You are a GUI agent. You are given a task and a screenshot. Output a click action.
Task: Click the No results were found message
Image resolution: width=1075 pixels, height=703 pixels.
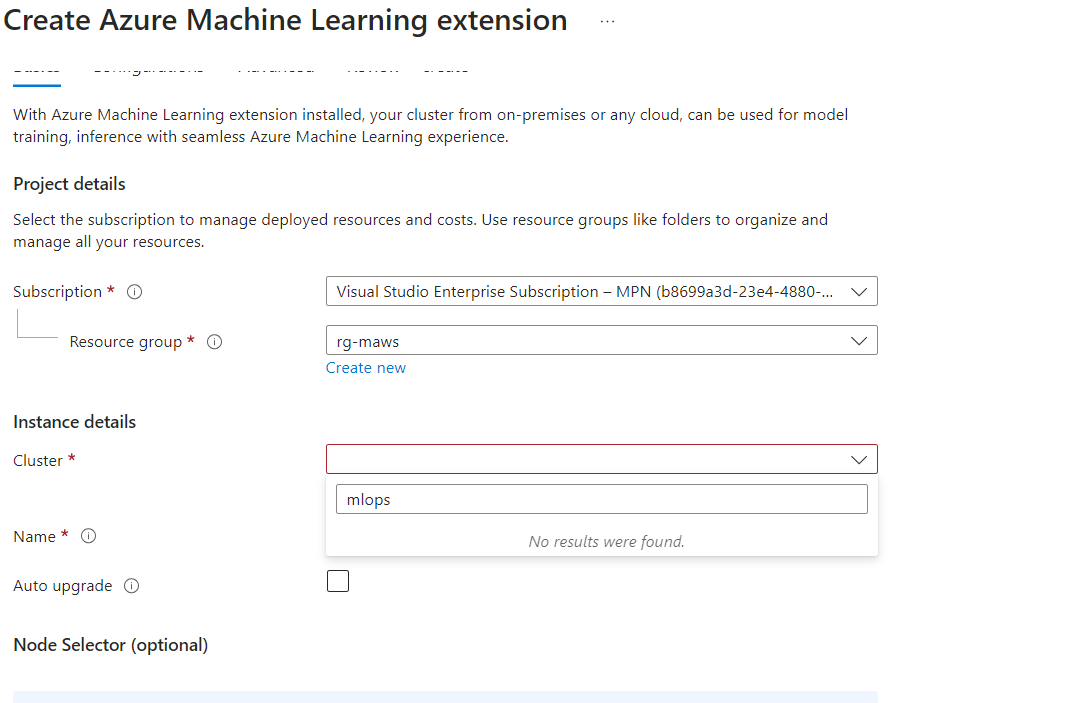[x=606, y=540]
